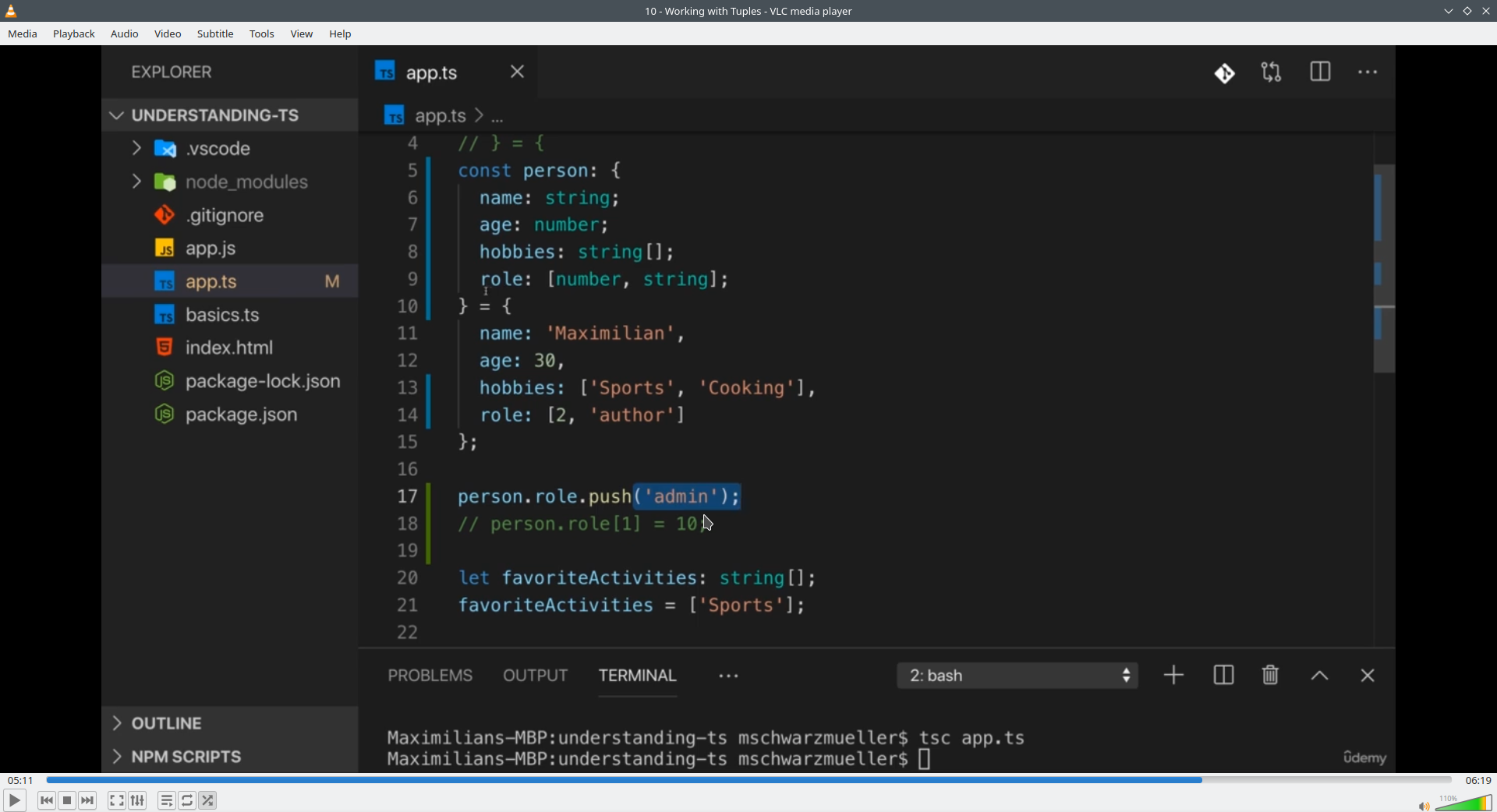Expand the NPM SCRIPTS section
The height and width of the screenshot is (812, 1497).
tap(230, 757)
